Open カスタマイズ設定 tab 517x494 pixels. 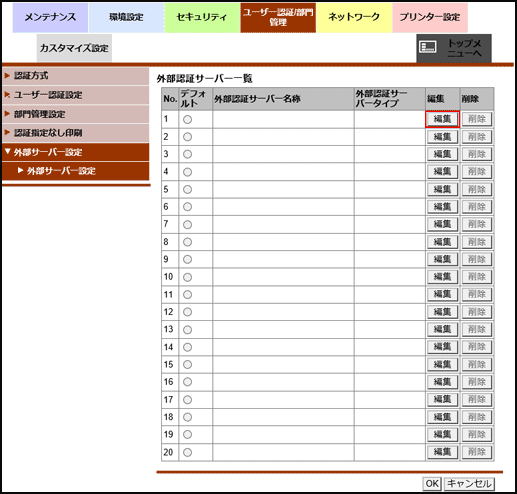[74, 48]
